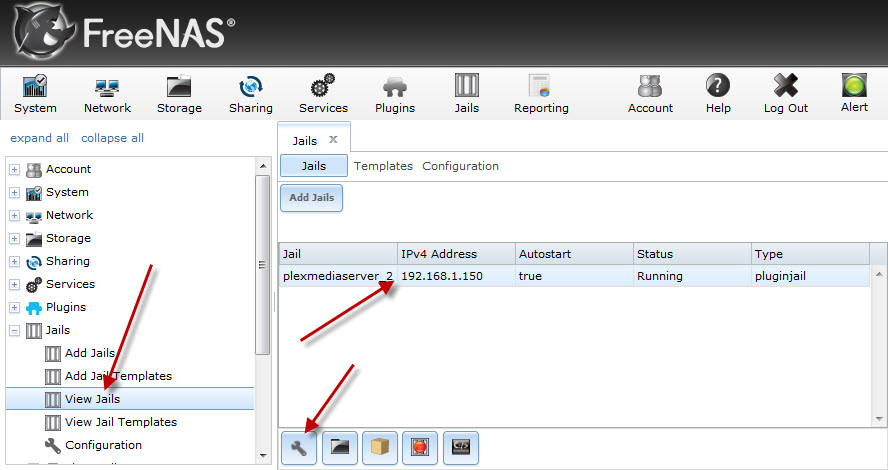
Task: Click the sidebar tree scroll up arrow
Action: pyautogui.click(x=263, y=165)
